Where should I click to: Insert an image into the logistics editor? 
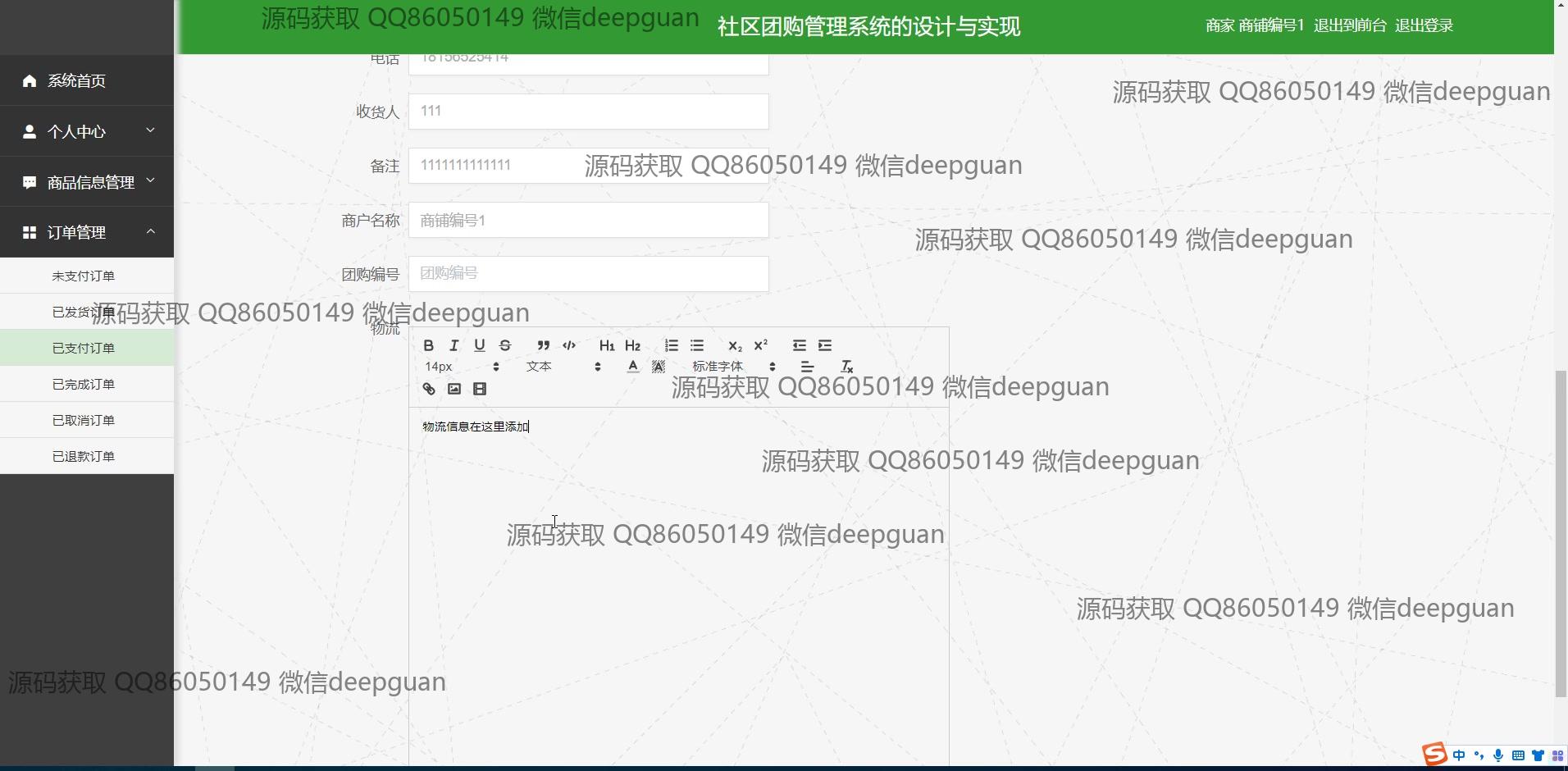pyautogui.click(x=454, y=389)
